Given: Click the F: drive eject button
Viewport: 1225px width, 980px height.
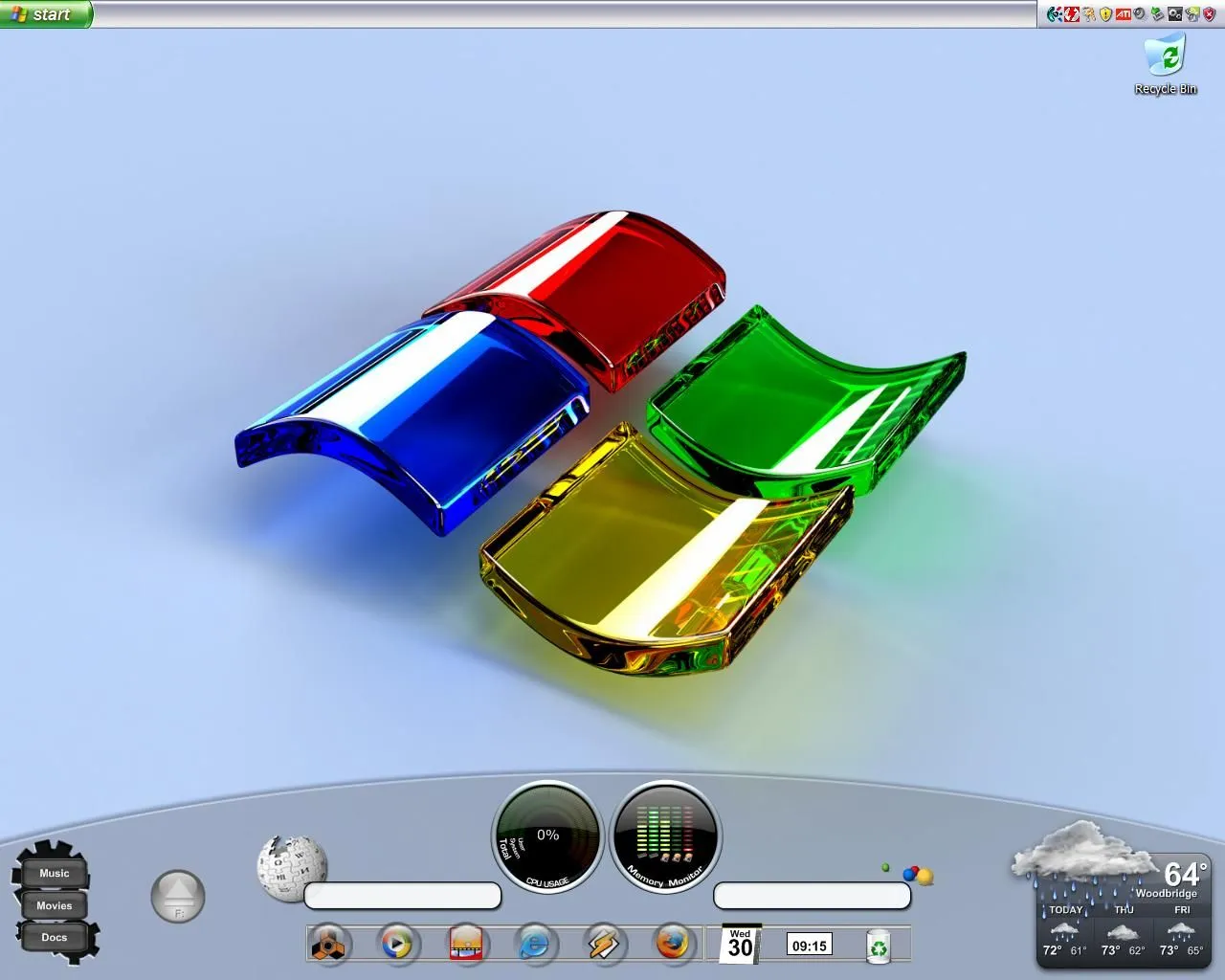Looking at the screenshot, I should (178, 896).
